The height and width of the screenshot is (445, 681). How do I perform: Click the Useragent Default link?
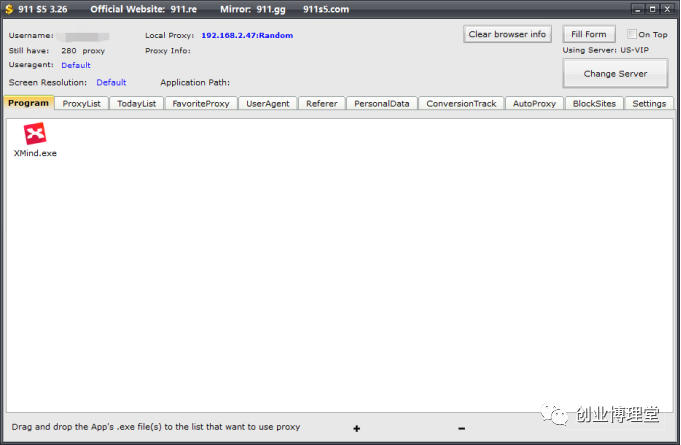click(76, 65)
